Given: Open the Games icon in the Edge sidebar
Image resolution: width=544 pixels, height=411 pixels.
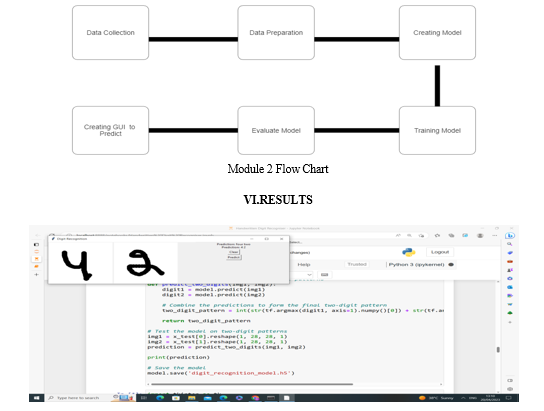Looking at the screenshot, I should point(510,270).
